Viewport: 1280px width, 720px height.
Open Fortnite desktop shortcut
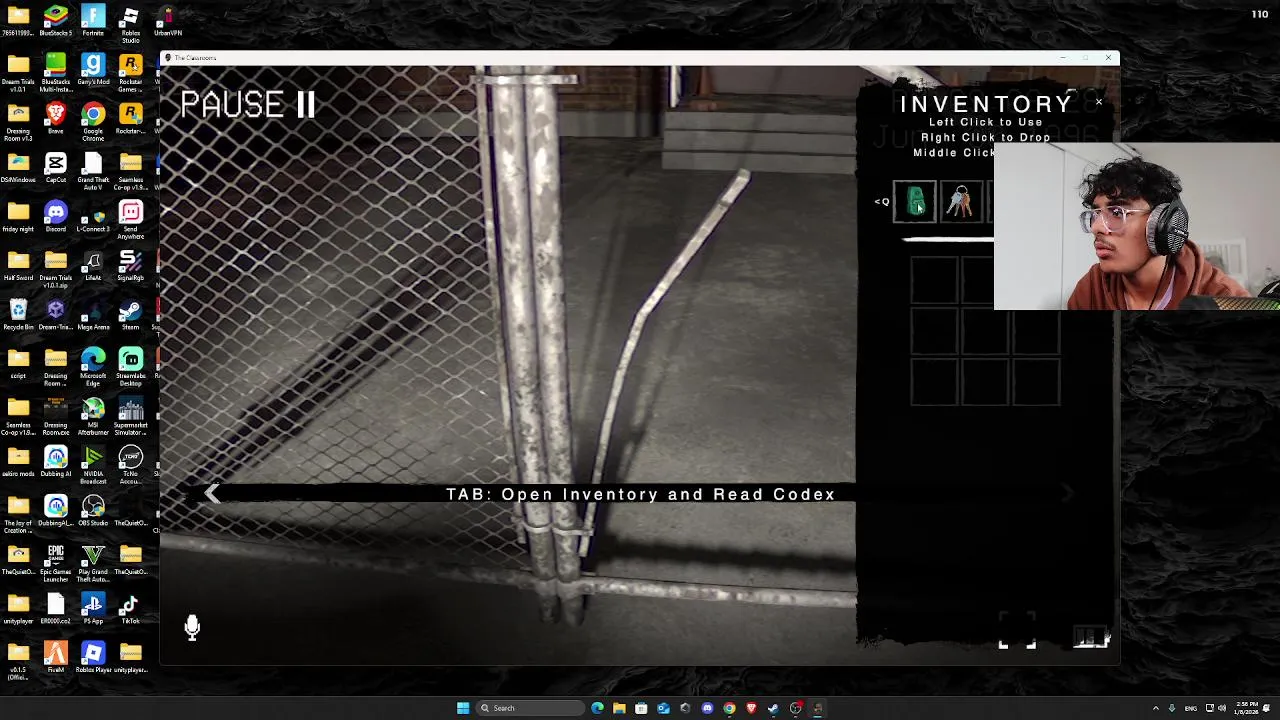point(93,20)
